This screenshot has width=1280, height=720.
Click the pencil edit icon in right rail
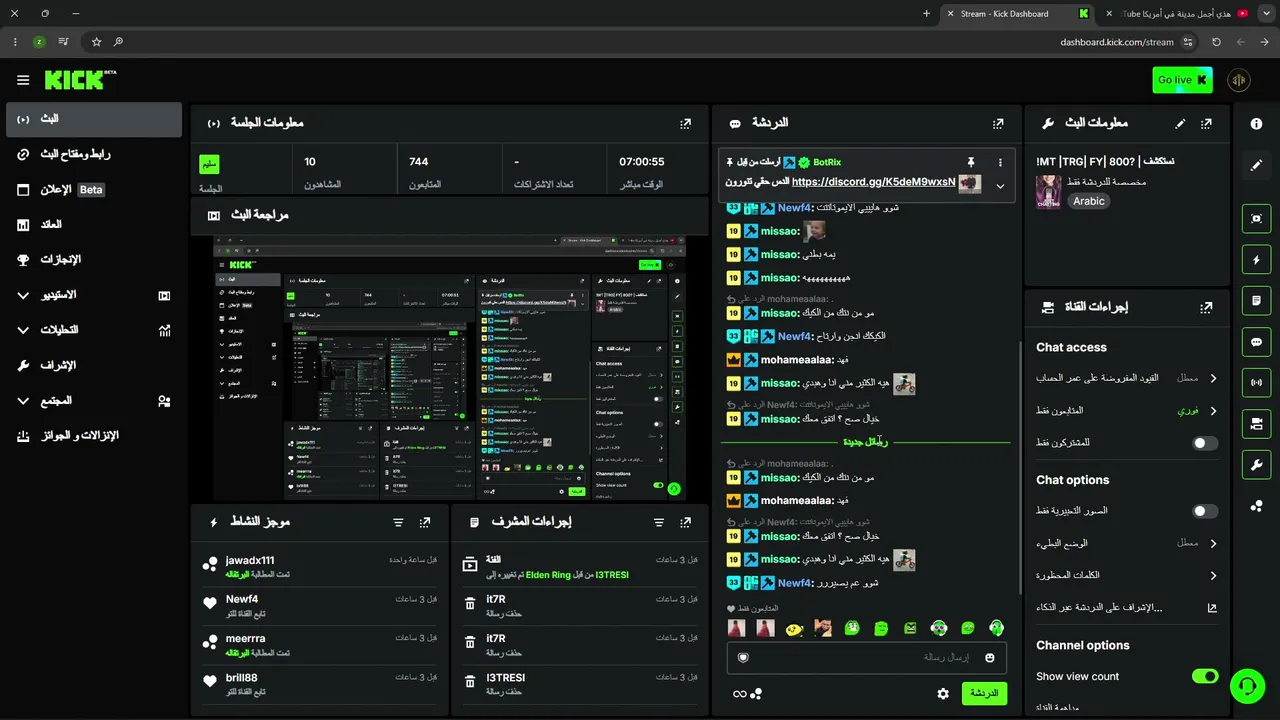click(x=1256, y=165)
